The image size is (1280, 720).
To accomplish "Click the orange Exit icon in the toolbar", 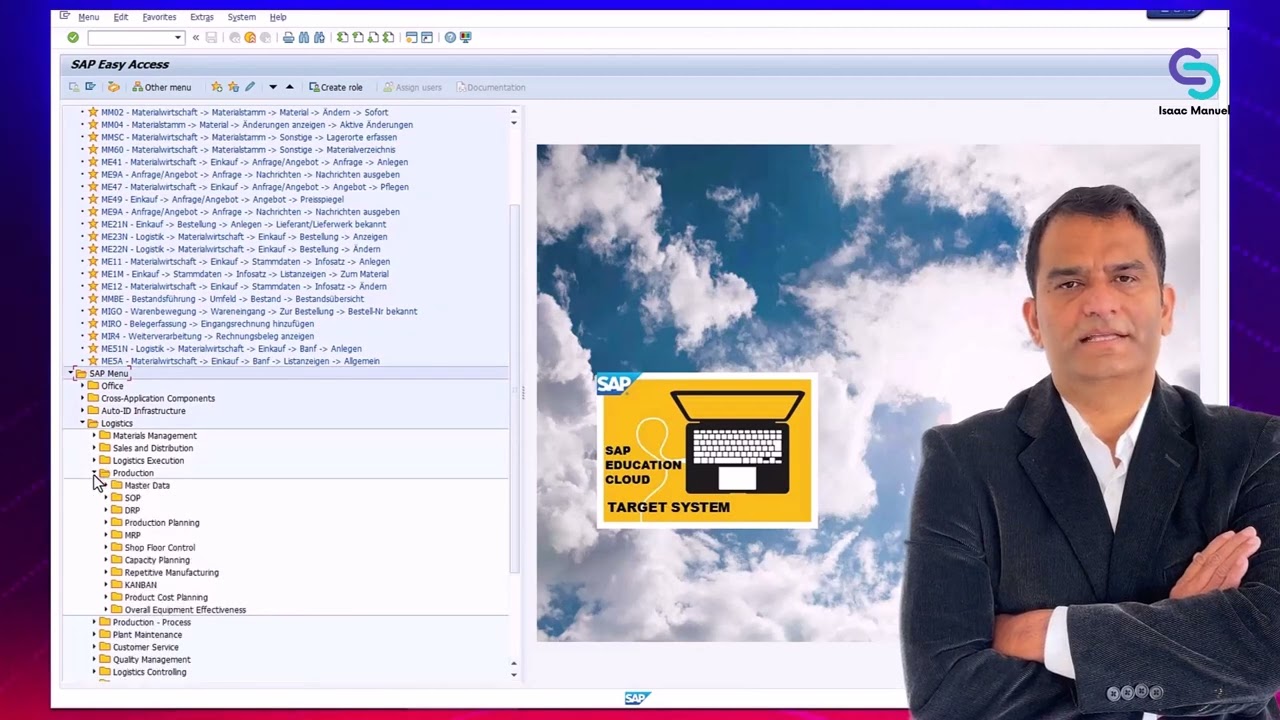I will (x=250, y=38).
